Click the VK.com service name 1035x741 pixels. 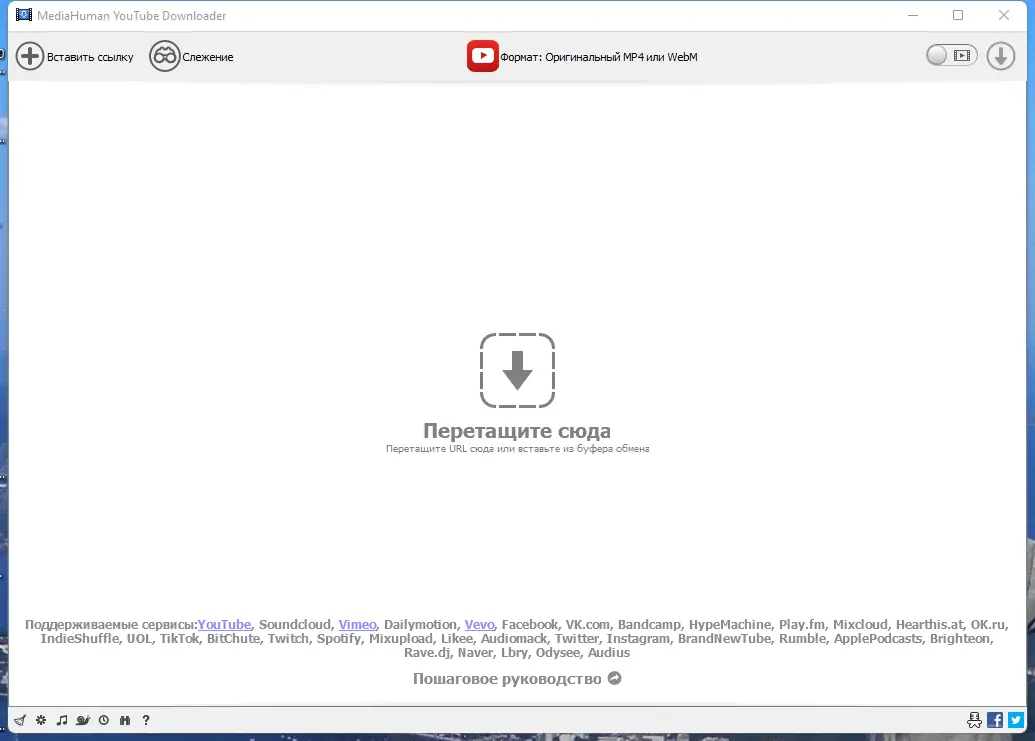(587, 624)
